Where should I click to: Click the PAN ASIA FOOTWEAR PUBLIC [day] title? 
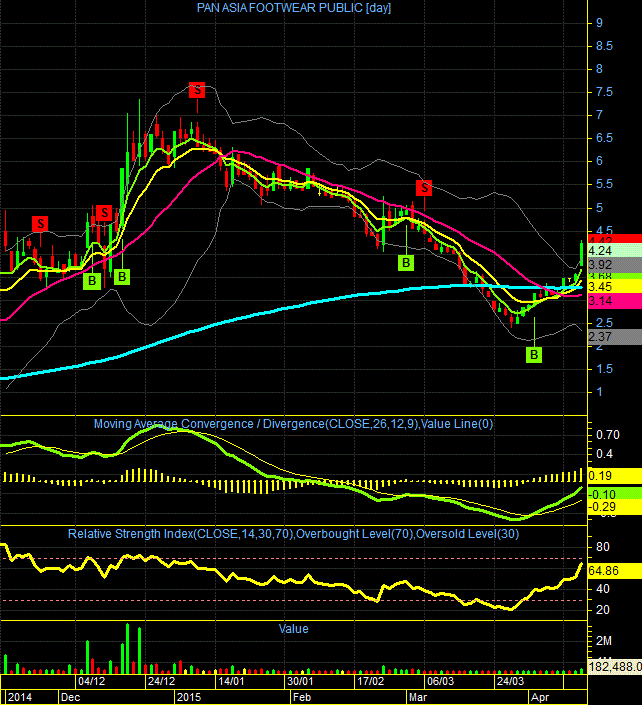click(294, 8)
